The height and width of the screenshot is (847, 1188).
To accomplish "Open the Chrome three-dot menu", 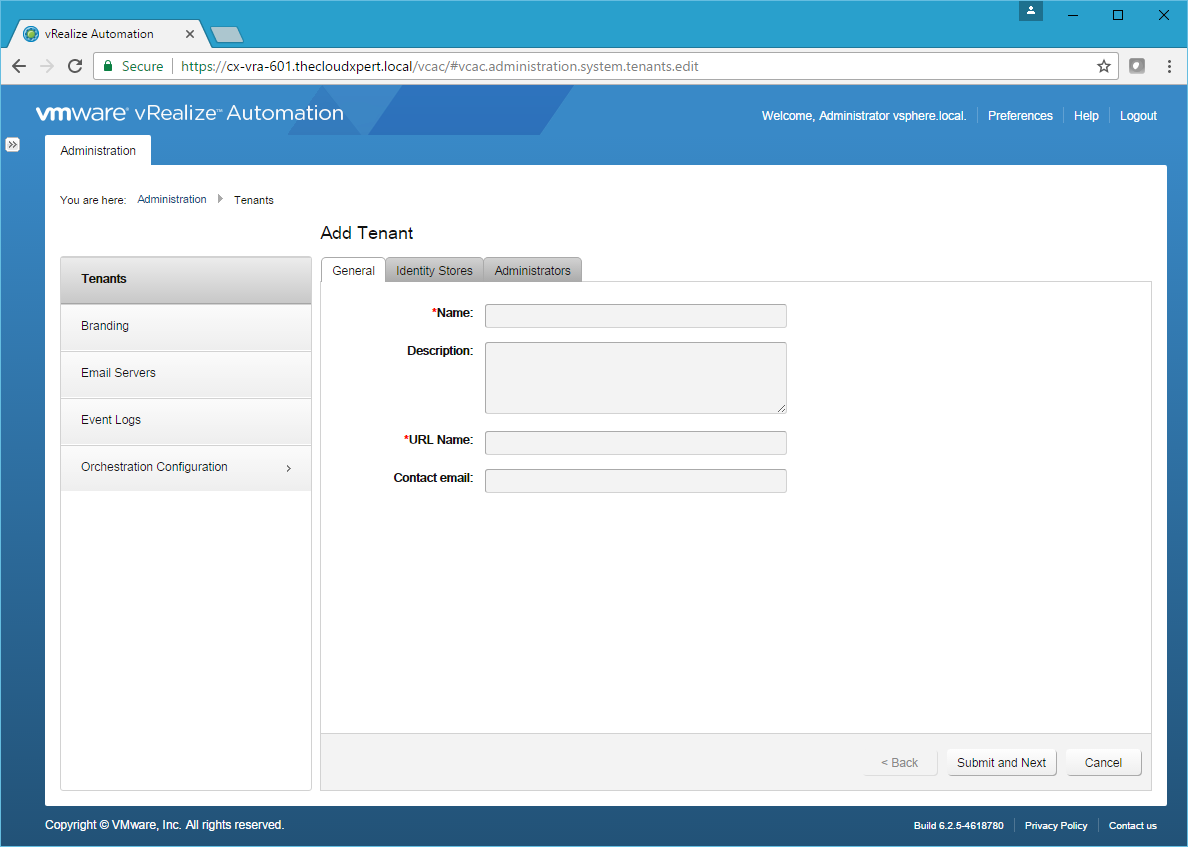I will click(x=1168, y=66).
